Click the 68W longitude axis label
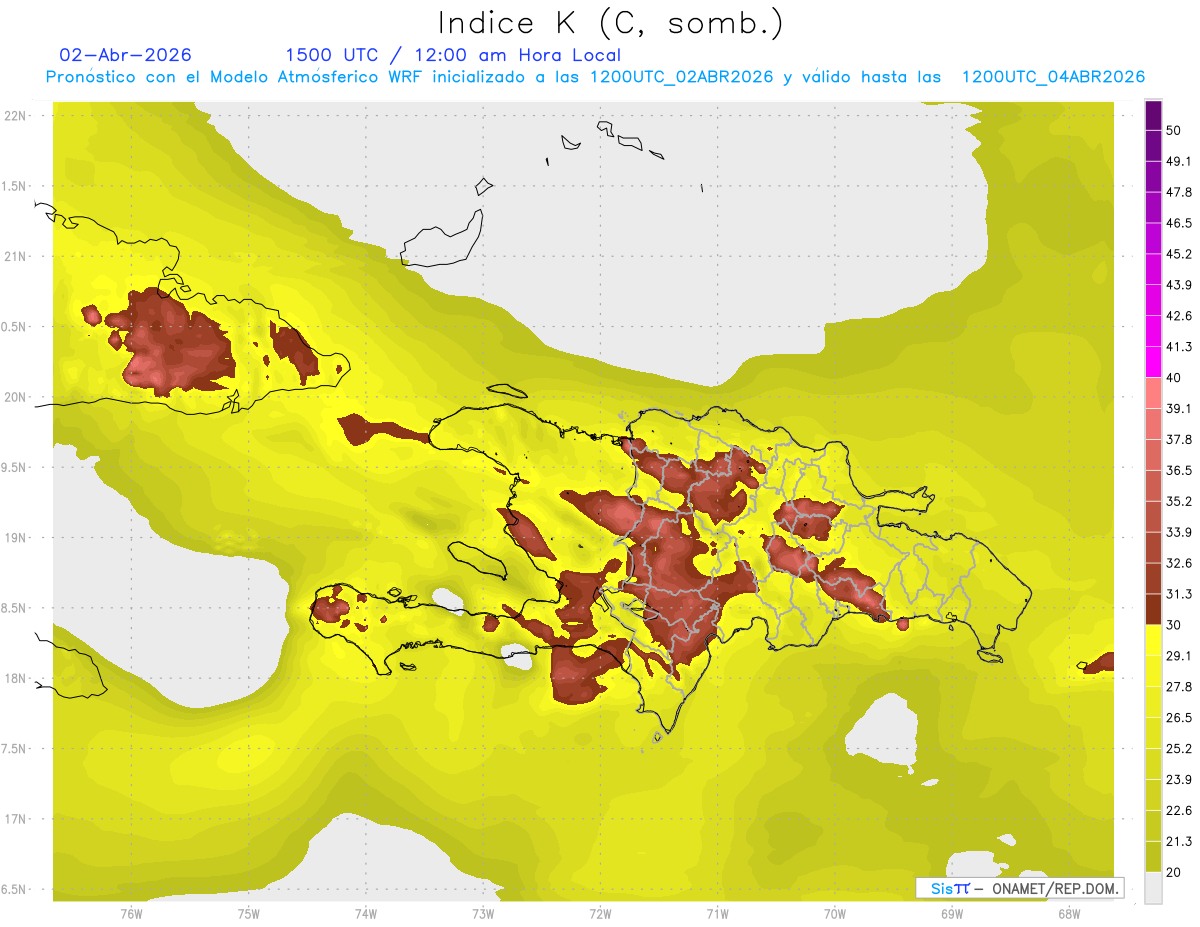Image resolution: width=1200 pixels, height=927 pixels. pos(1069,913)
